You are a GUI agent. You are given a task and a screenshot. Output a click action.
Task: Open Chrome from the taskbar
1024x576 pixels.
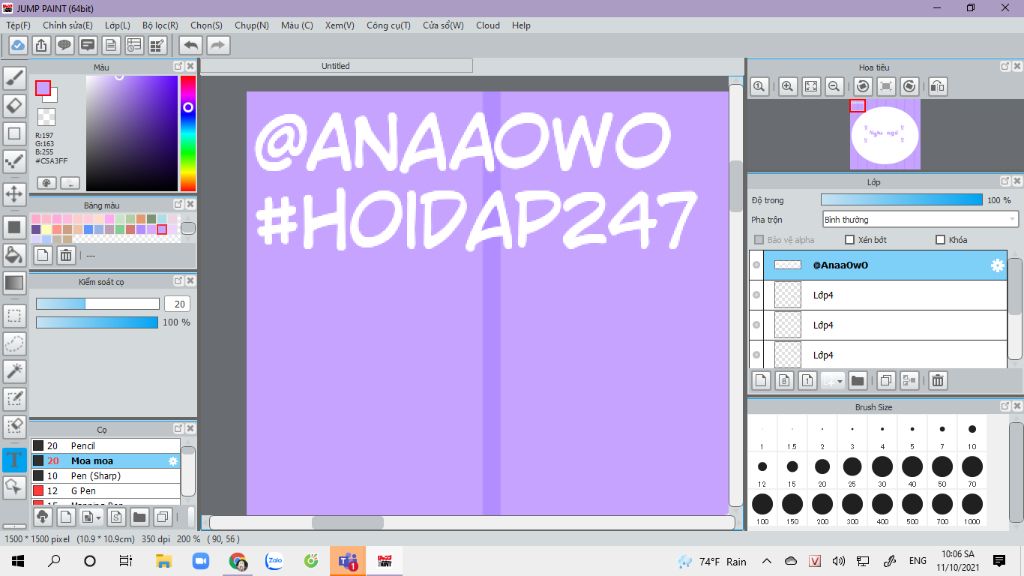238,561
